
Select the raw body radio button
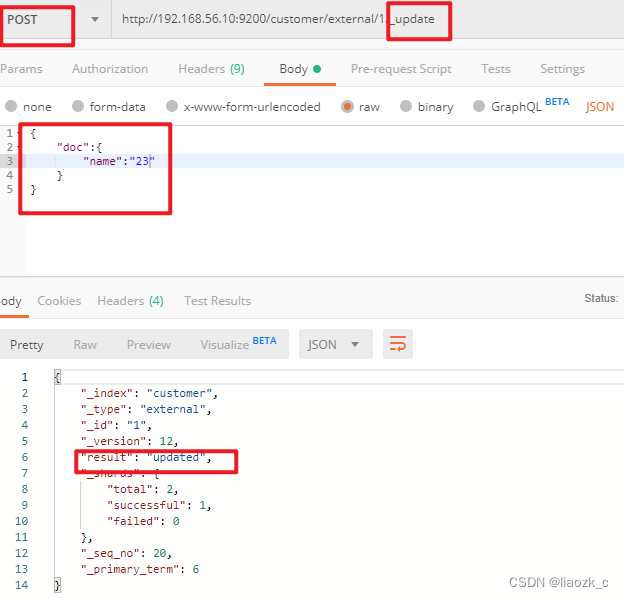point(347,106)
